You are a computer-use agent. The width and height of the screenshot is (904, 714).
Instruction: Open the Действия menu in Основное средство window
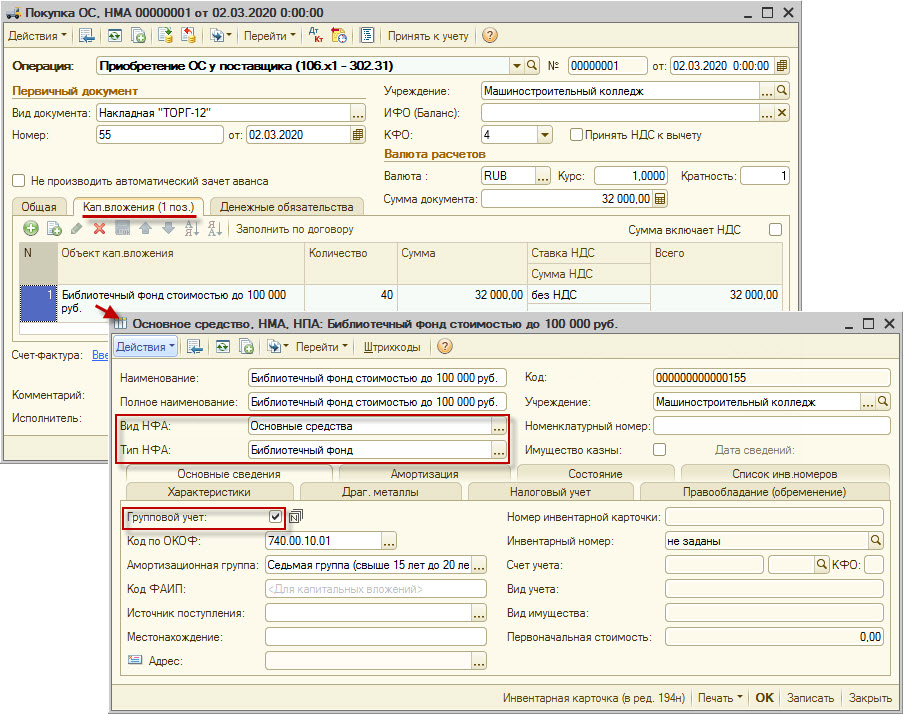point(145,347)
